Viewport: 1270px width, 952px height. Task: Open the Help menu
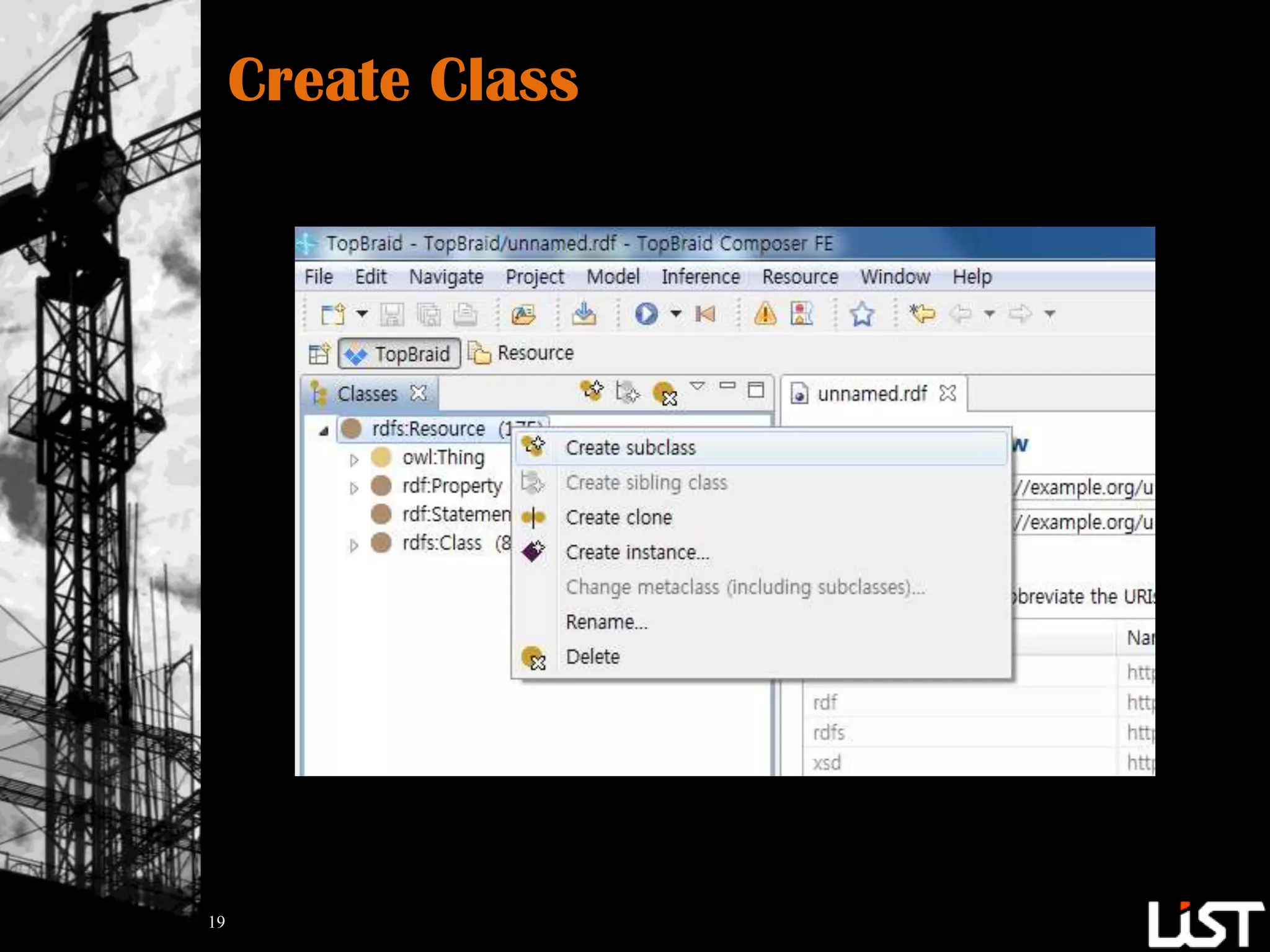[x=972, y=276]
